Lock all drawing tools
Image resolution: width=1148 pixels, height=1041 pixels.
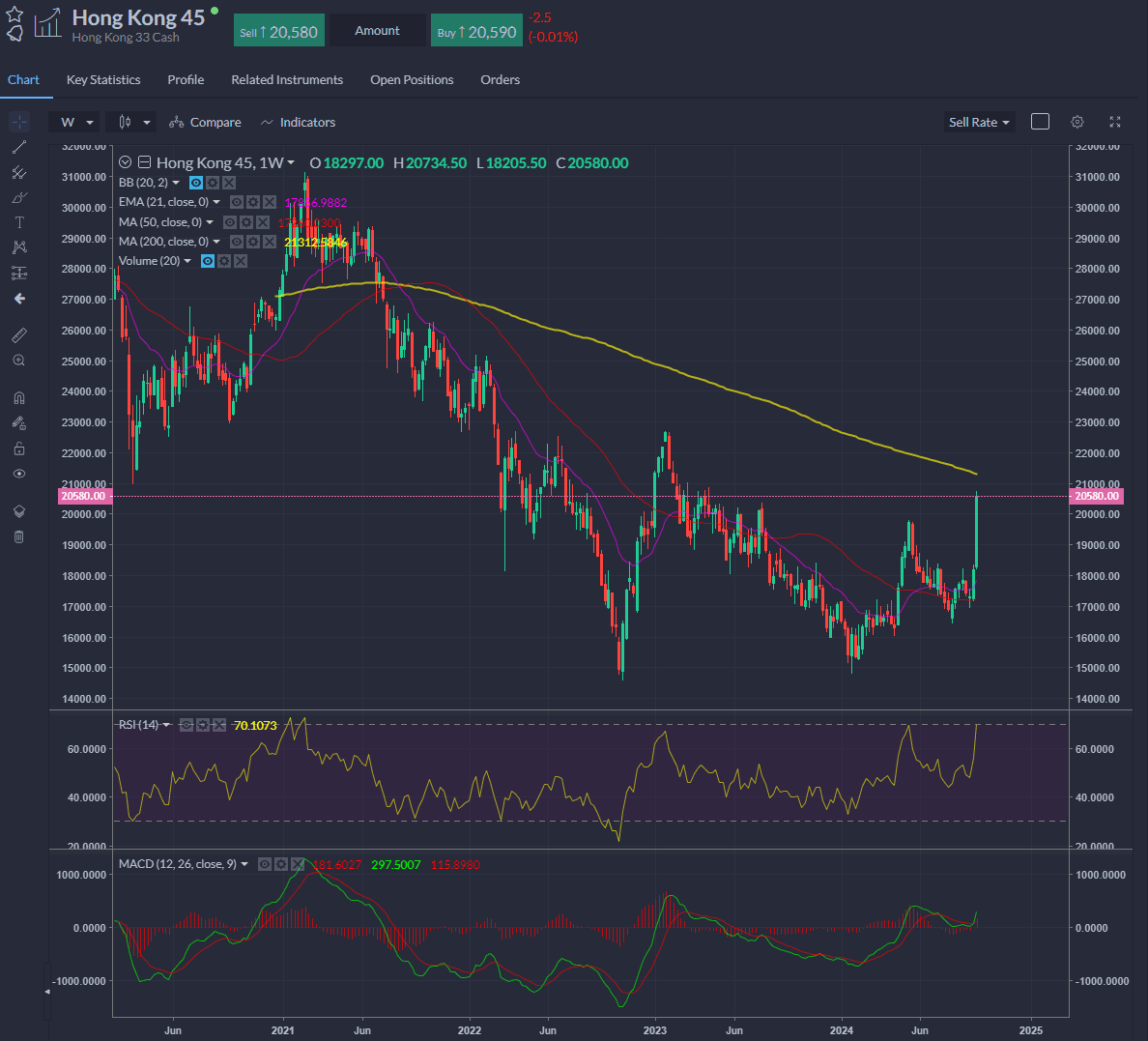[19, 448]
